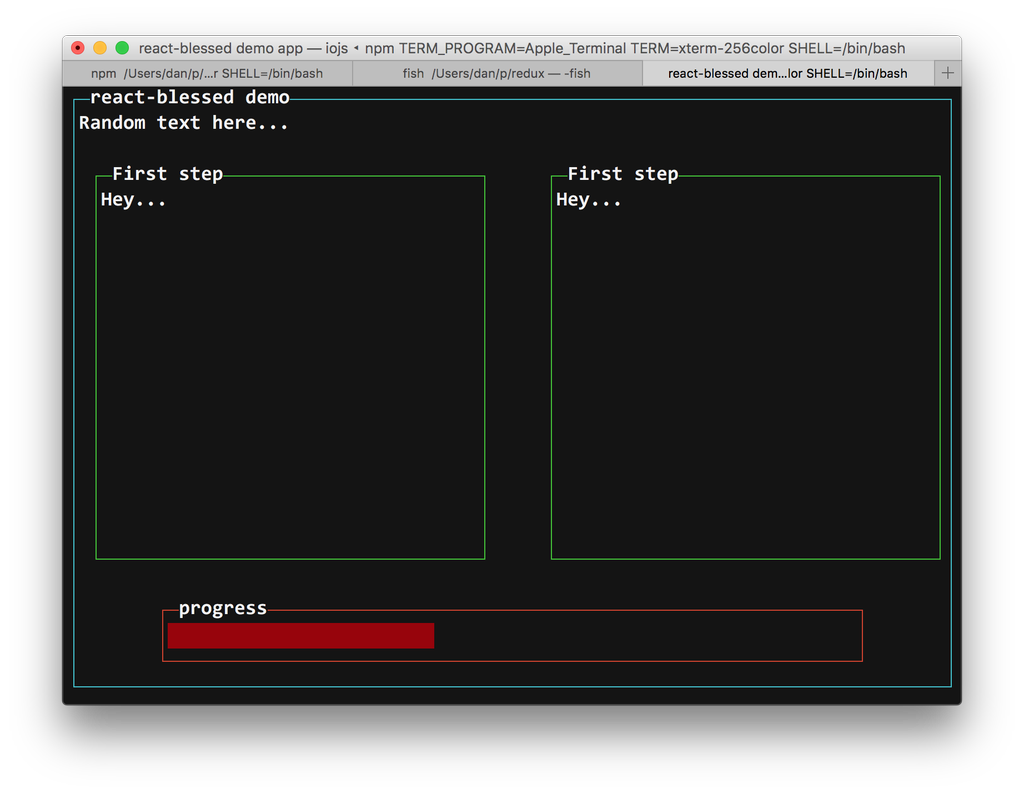Click the green full-screen window button

coord(122,48)
